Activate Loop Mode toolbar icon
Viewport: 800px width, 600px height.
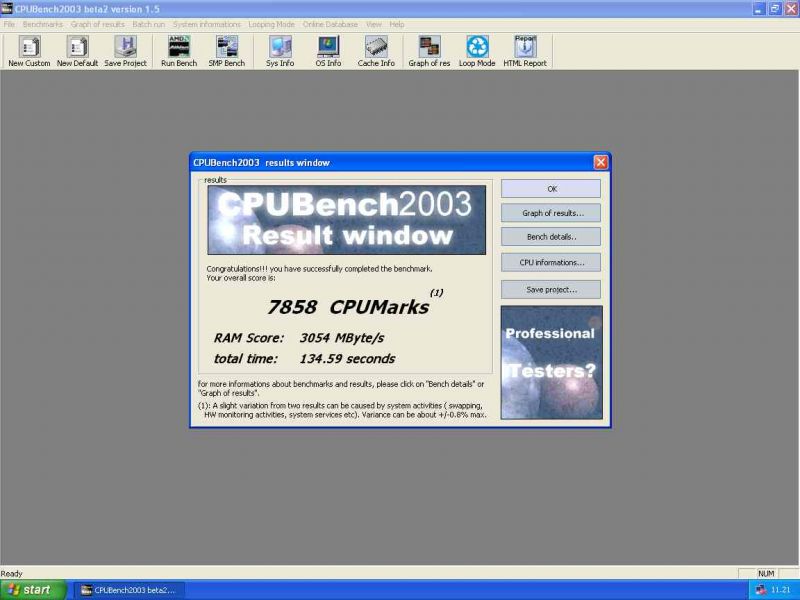[477, 51]
